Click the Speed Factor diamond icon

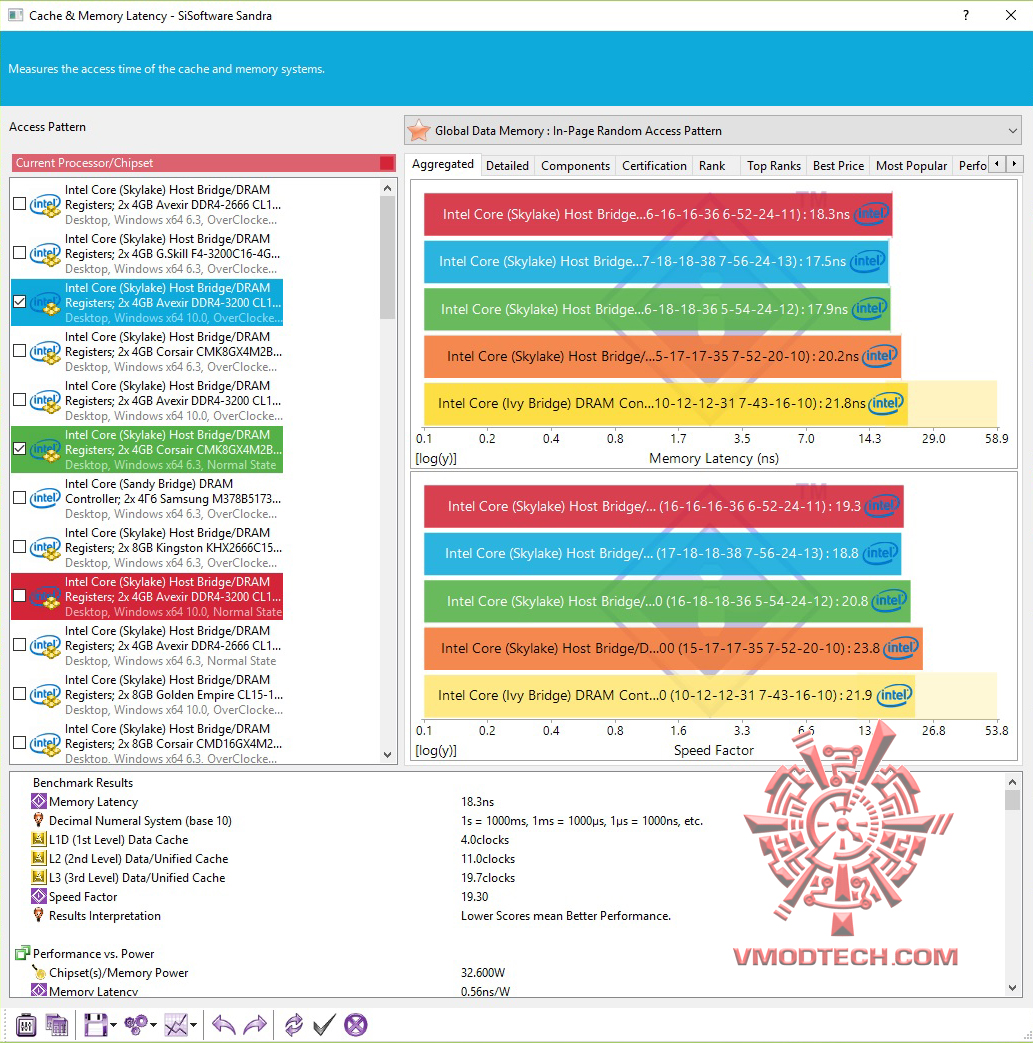[39, 896]
